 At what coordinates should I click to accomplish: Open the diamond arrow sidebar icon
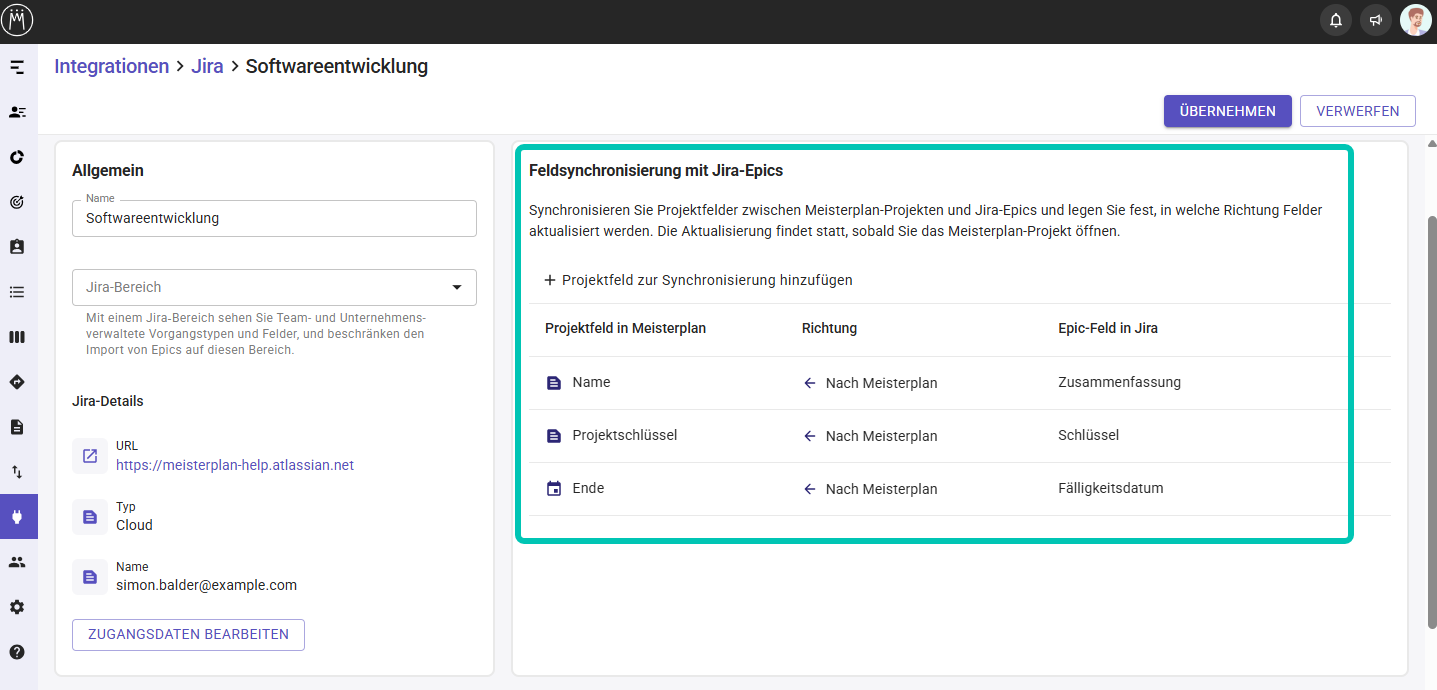click(x=17, y=382)
